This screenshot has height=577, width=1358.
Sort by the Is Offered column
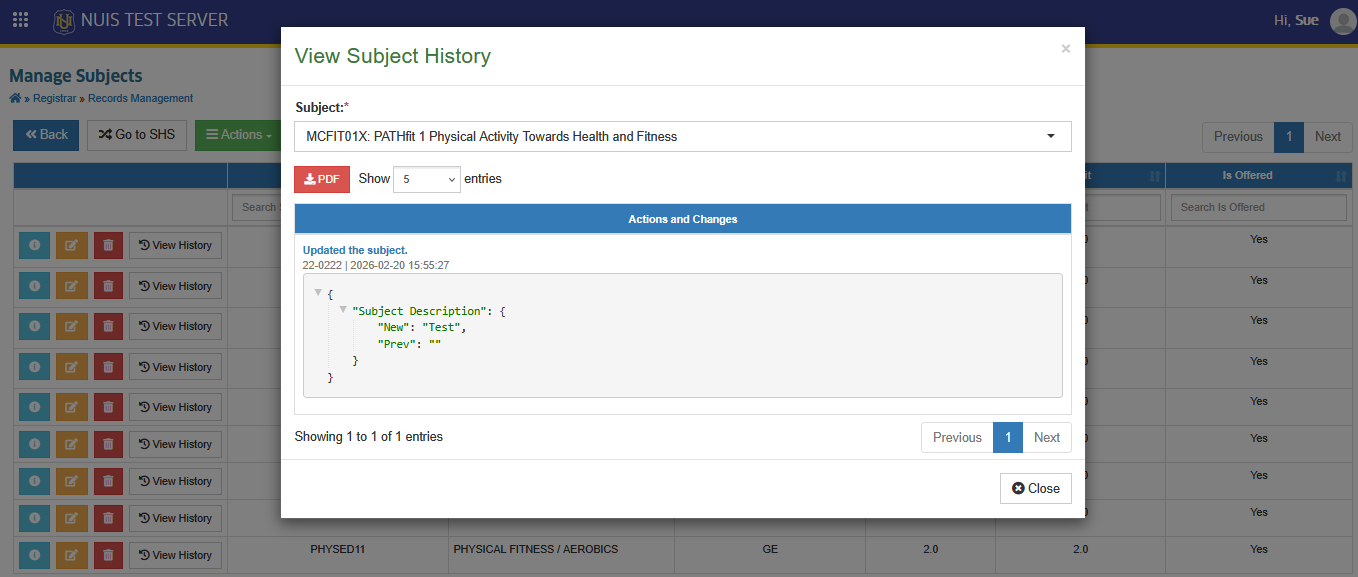coord(1259,175)
